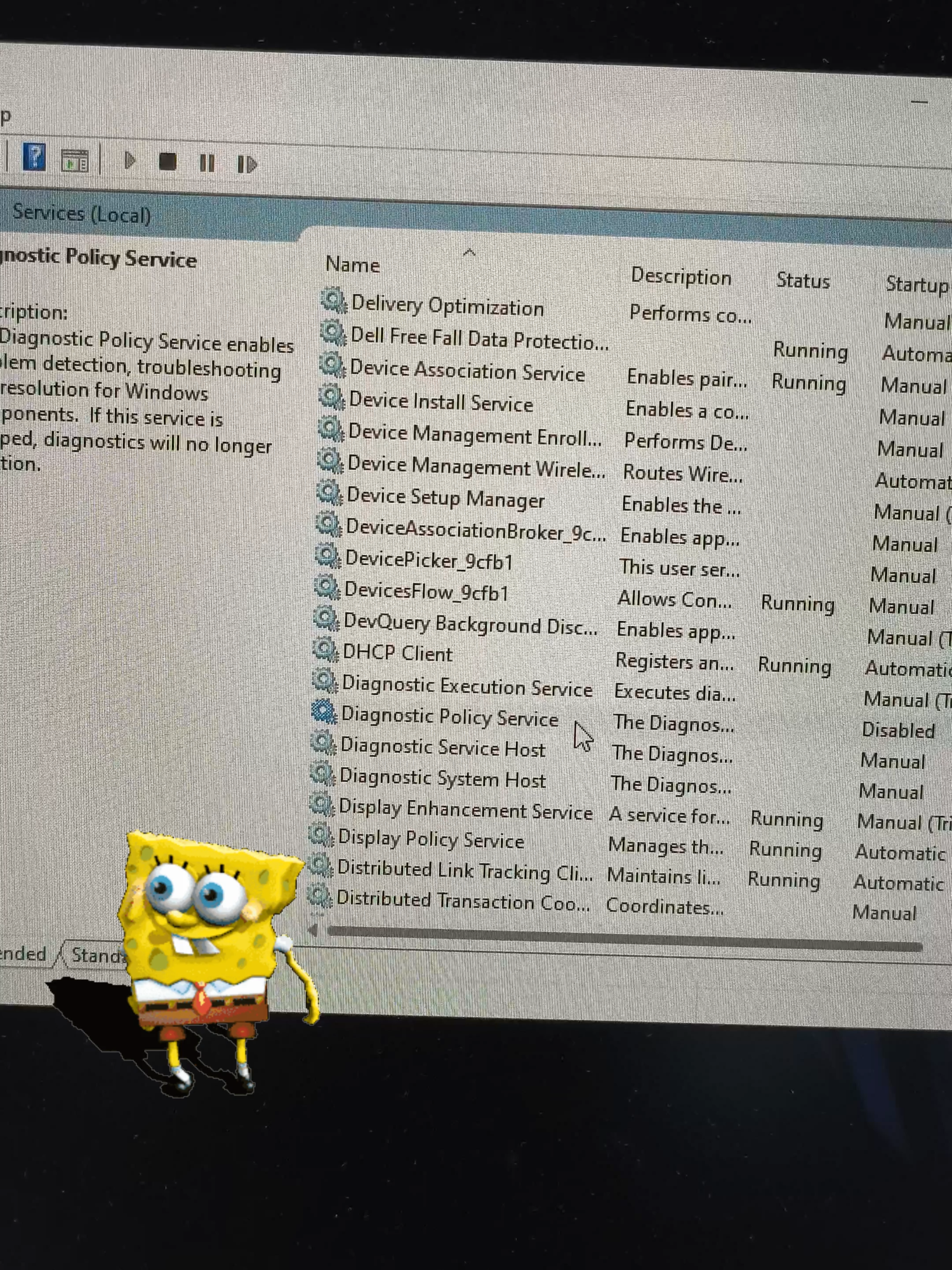Select the Distributed Link Tracking Cli... service name
This screenshot has width=952, height=1270.
click(465, 871)
